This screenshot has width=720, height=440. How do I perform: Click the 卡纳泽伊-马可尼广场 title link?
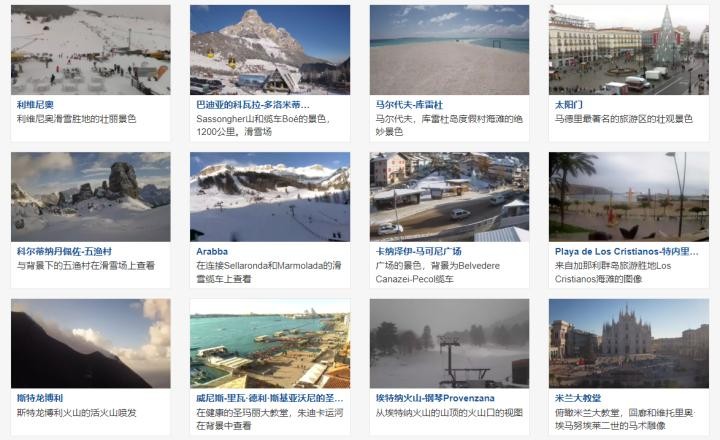(x=418, y=251)
